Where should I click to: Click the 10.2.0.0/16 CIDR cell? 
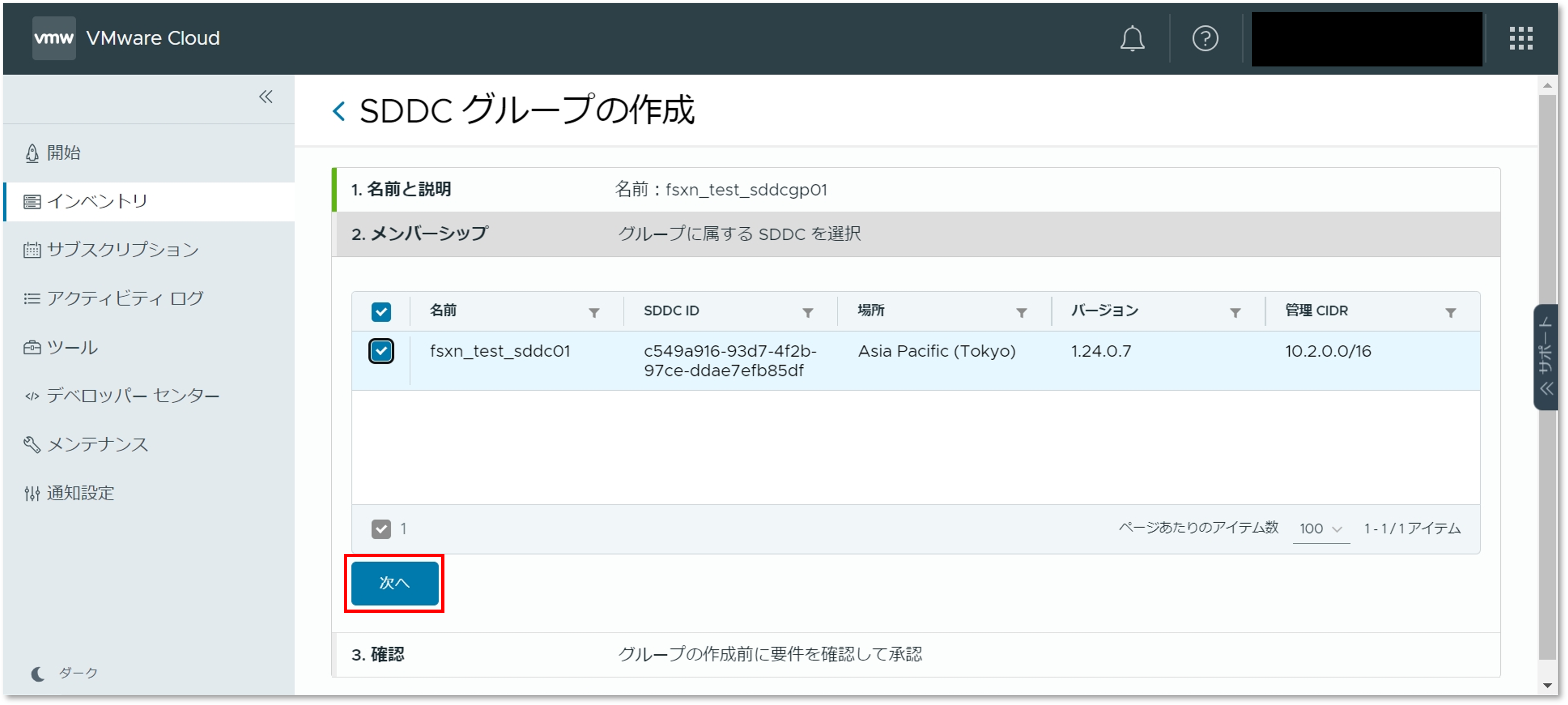tap(1327, 351)
